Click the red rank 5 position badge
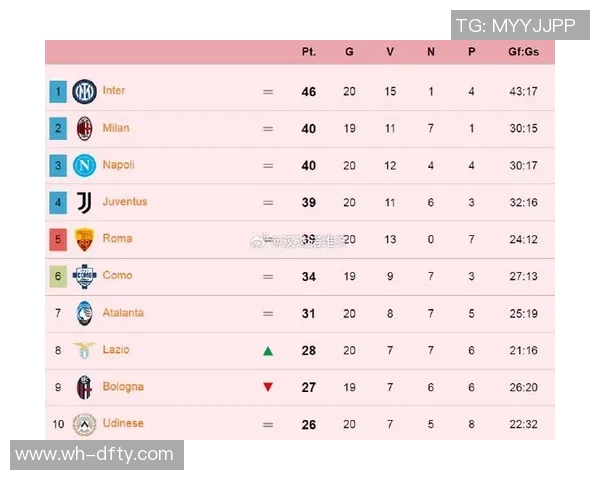The width and height of the screenshot is (600, 480). [58, 240]
